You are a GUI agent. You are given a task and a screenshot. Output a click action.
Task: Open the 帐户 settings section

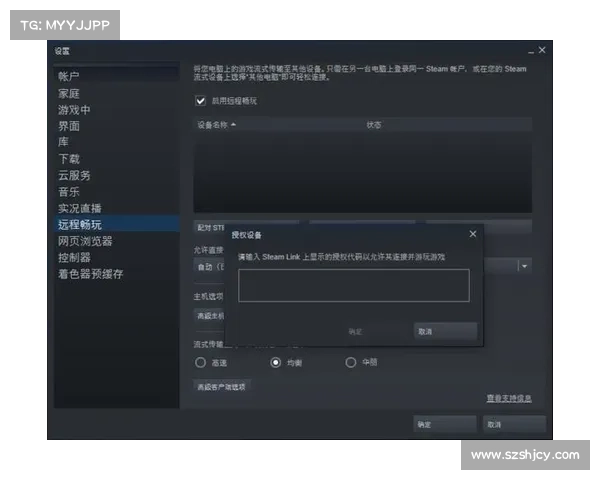[x=117, y=76]
